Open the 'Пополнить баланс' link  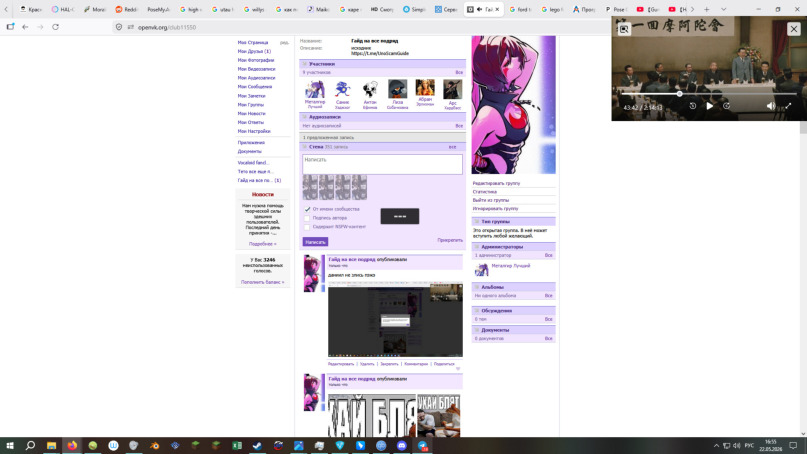tap(262, 282)
